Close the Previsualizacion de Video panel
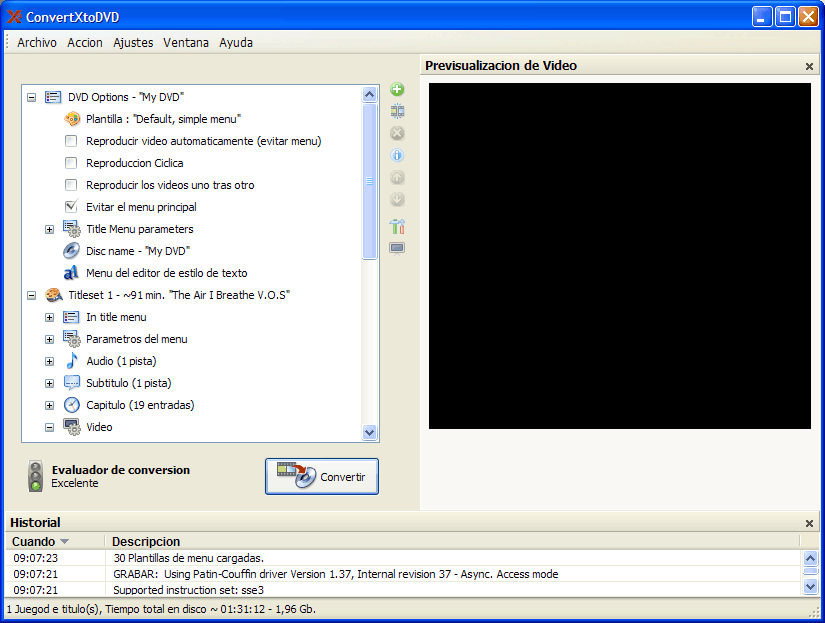The image size is (825, 623). point(809,66)
